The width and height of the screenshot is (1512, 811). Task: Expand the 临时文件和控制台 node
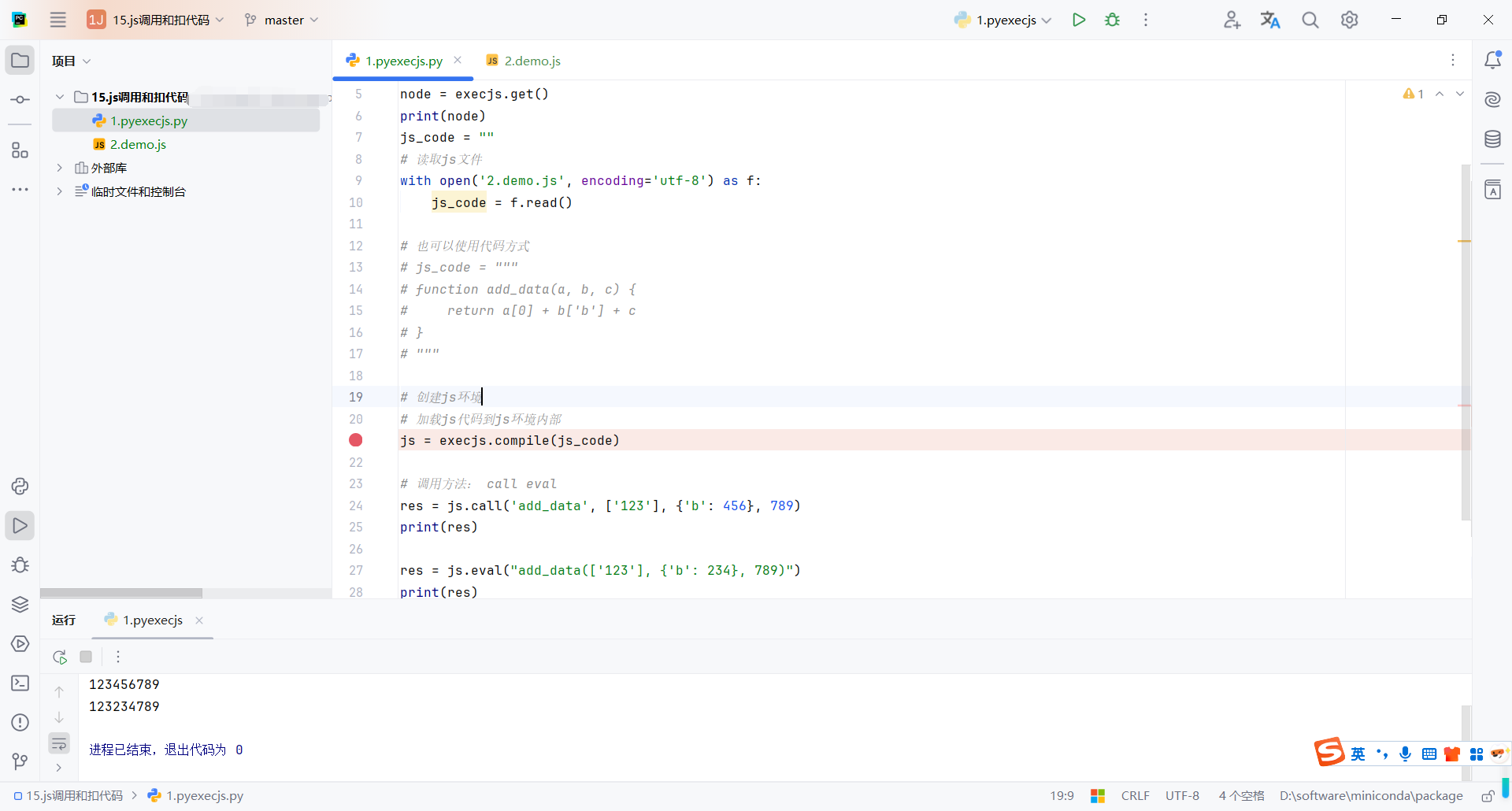60,191
